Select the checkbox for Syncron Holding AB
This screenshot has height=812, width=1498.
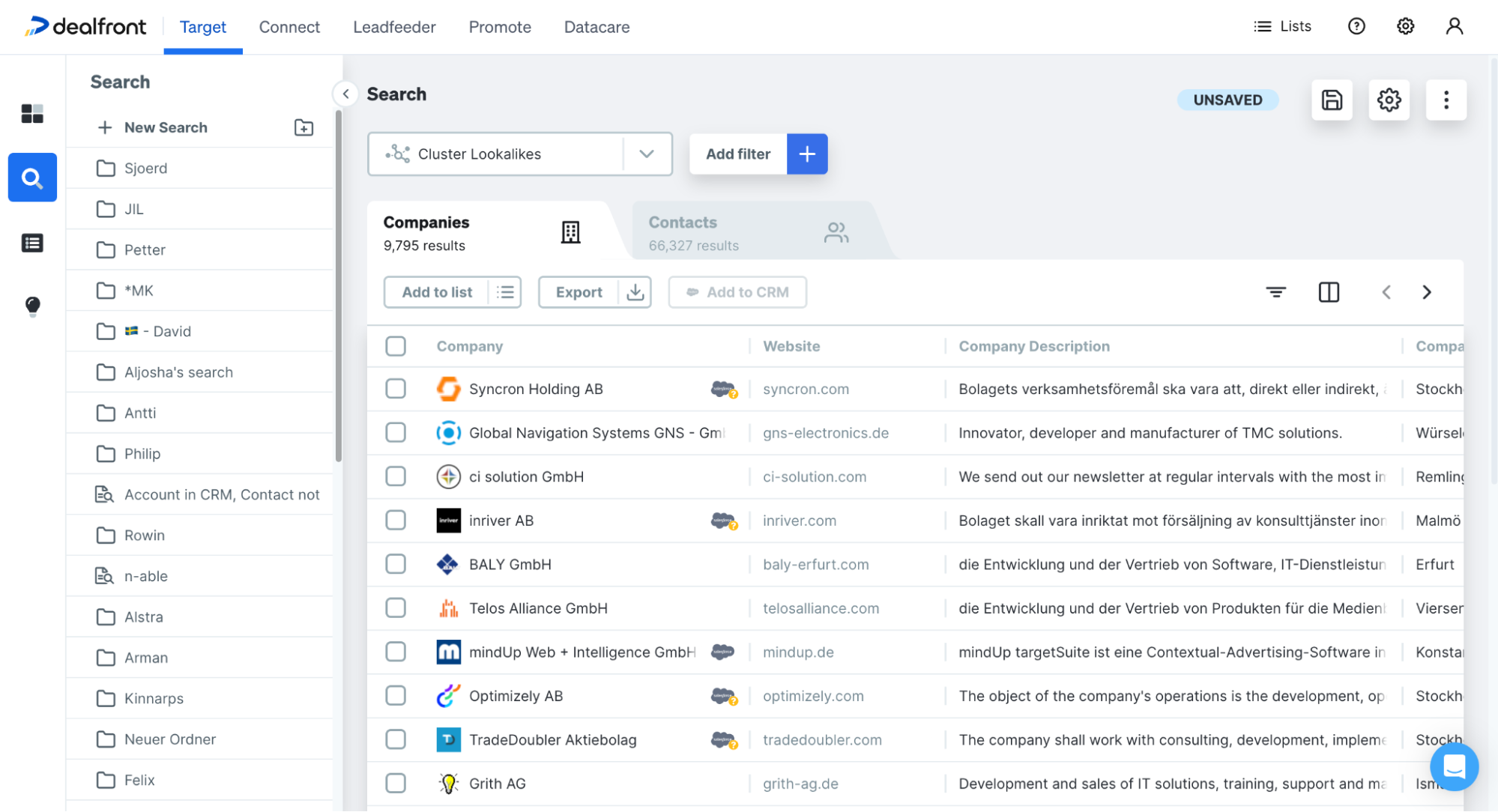[x=396, y=389]
